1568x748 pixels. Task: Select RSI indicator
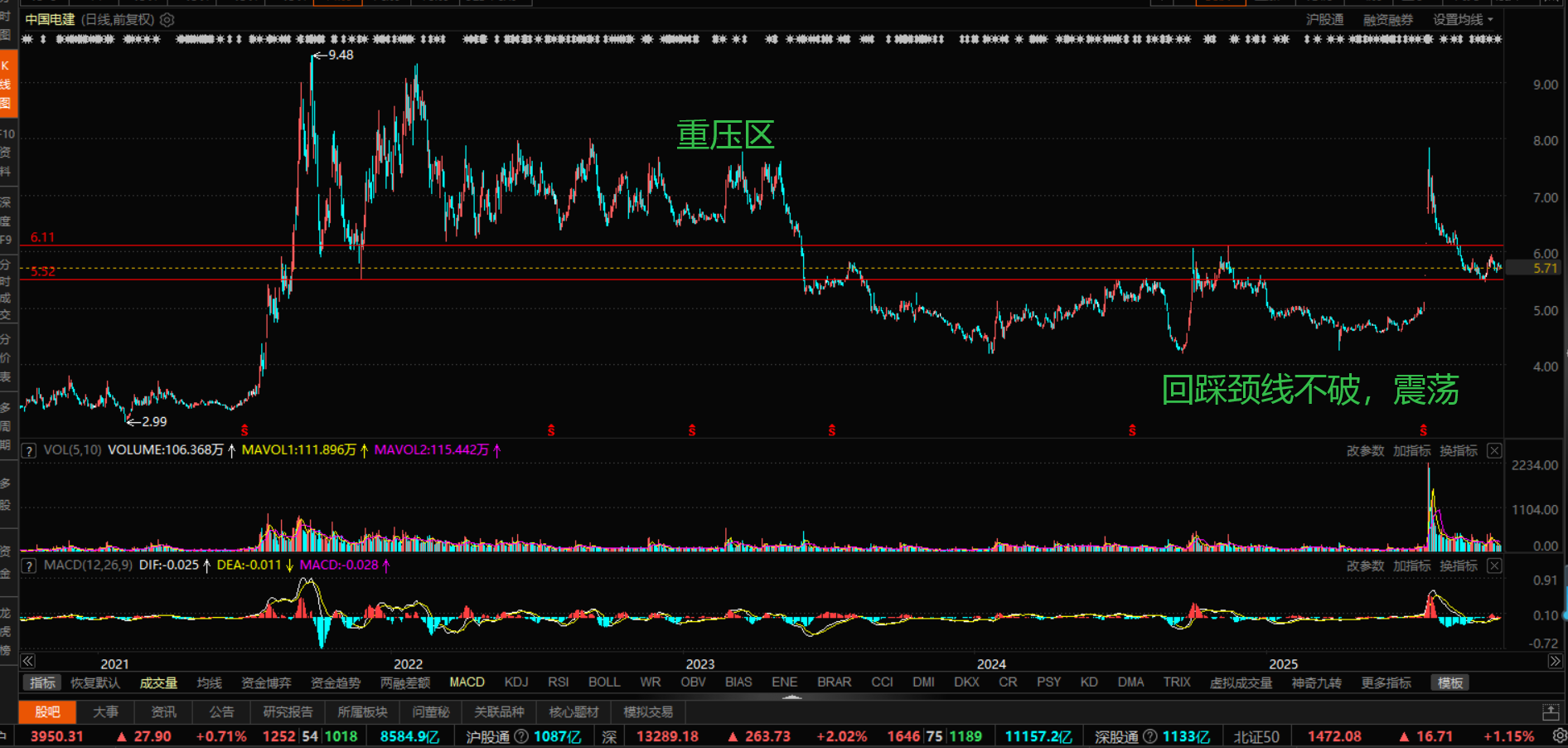click(x=559, y=682)
